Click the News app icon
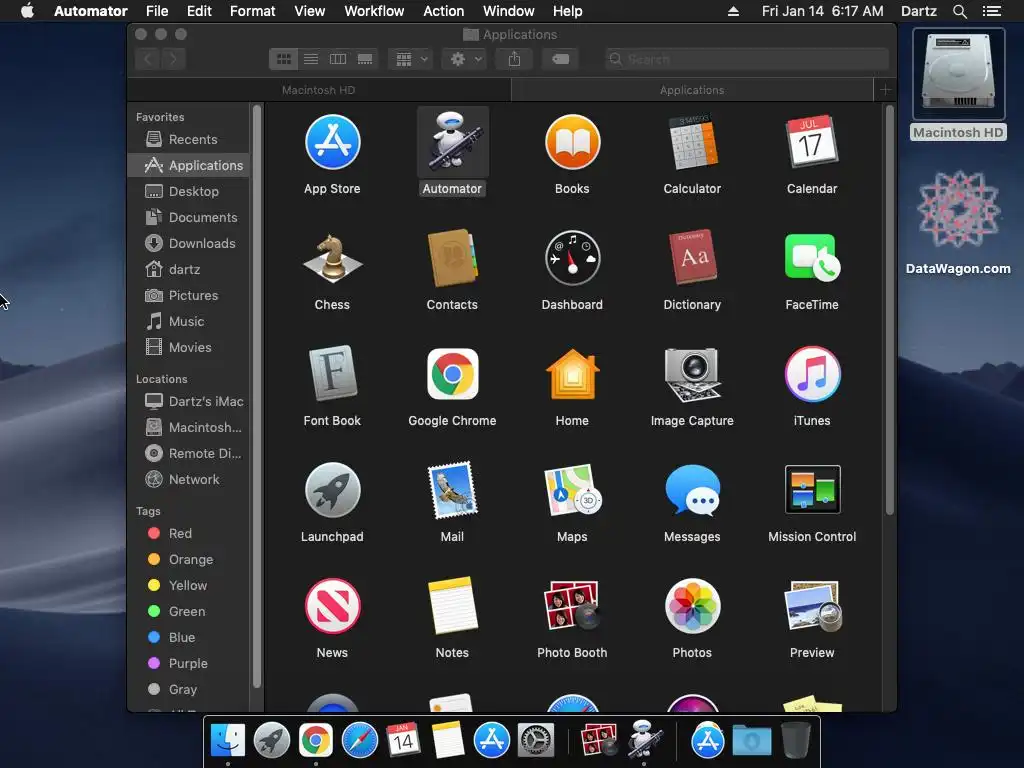This screenshot has height=768, width=1024. tap(332, 606)
